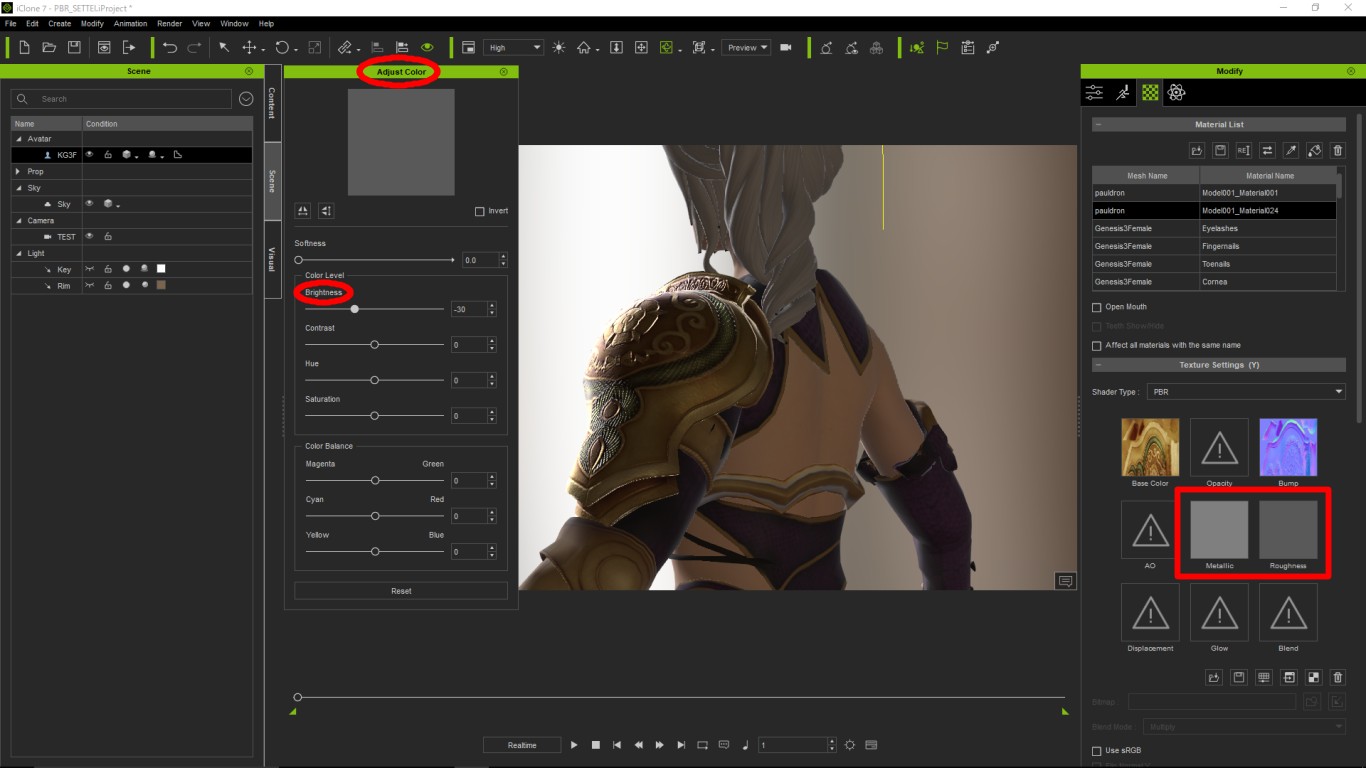Open the High quality dropdown
The width and height of the screenshot is (1366, 768).
(x=513, y=47)
